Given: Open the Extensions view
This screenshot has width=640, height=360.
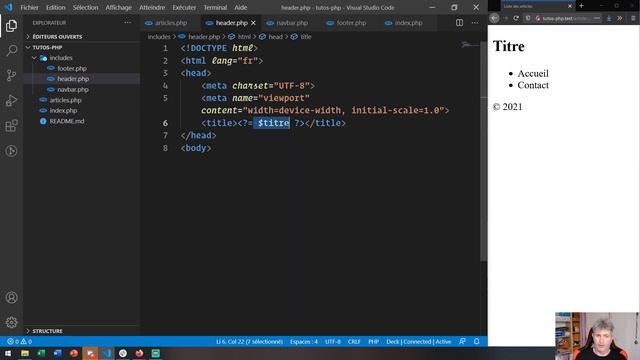Looking at the screenshot, I should coord(11,126).
